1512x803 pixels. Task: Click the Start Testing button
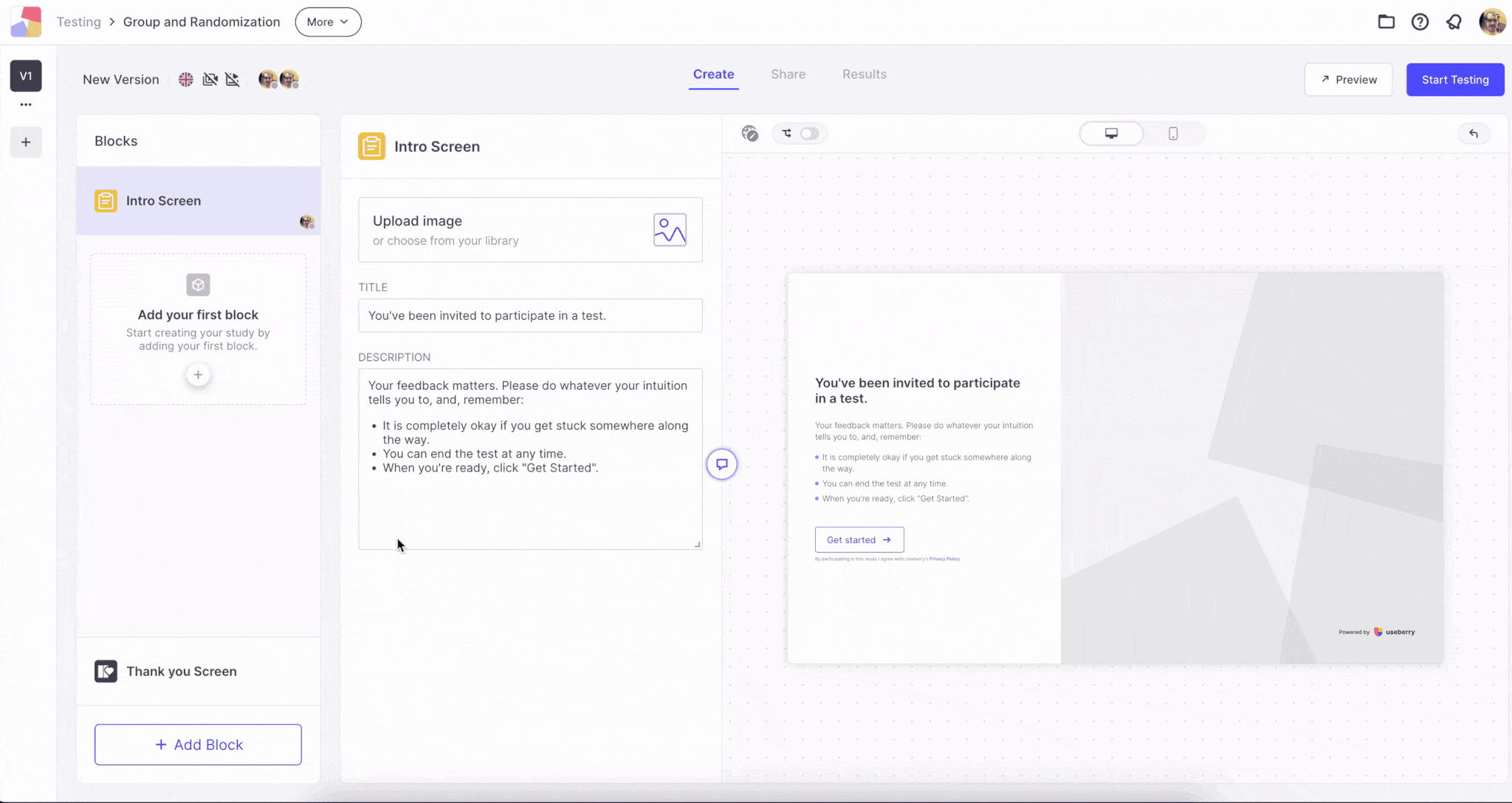[x=1455, y=80]
